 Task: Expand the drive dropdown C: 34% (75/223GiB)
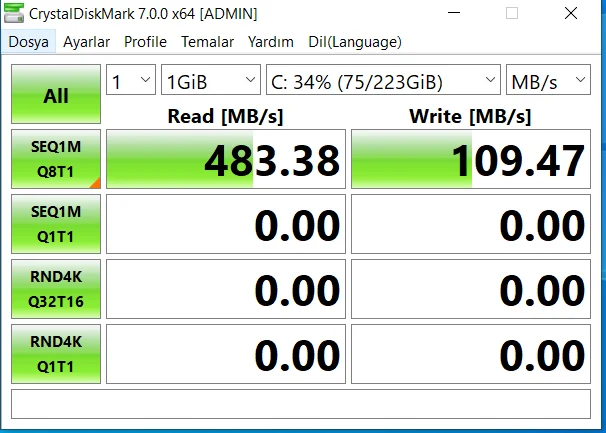(383, 80)
